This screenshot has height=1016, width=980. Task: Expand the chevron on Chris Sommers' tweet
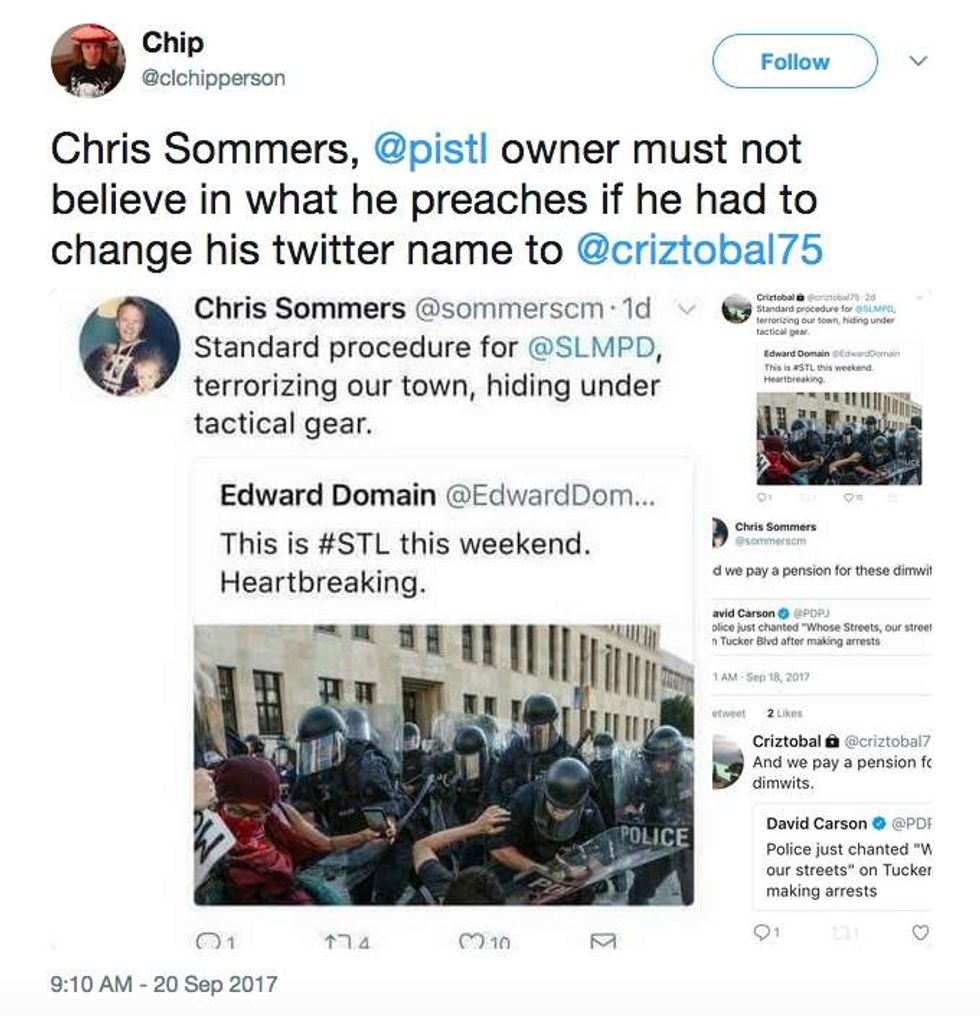click(685, 309)
